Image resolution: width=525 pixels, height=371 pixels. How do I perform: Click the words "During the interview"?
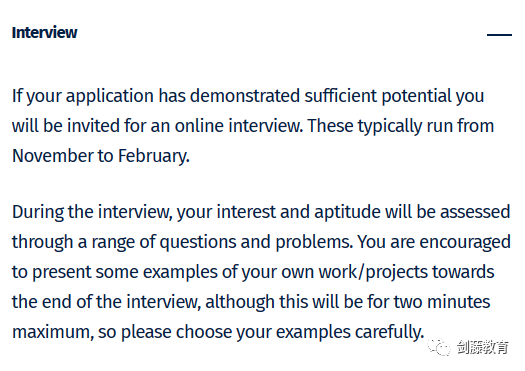point(90,212)
